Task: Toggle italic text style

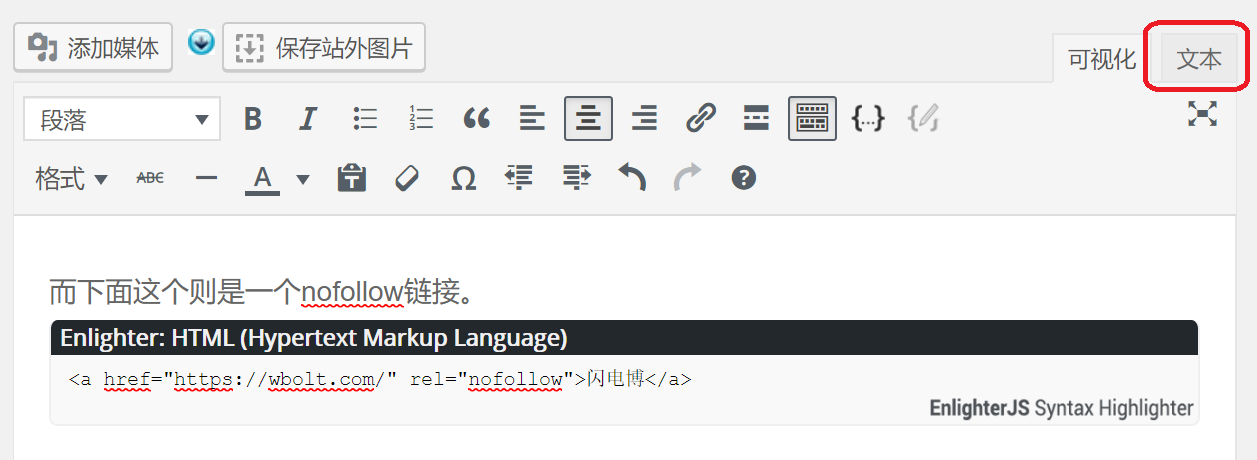Action: (308, 119)
